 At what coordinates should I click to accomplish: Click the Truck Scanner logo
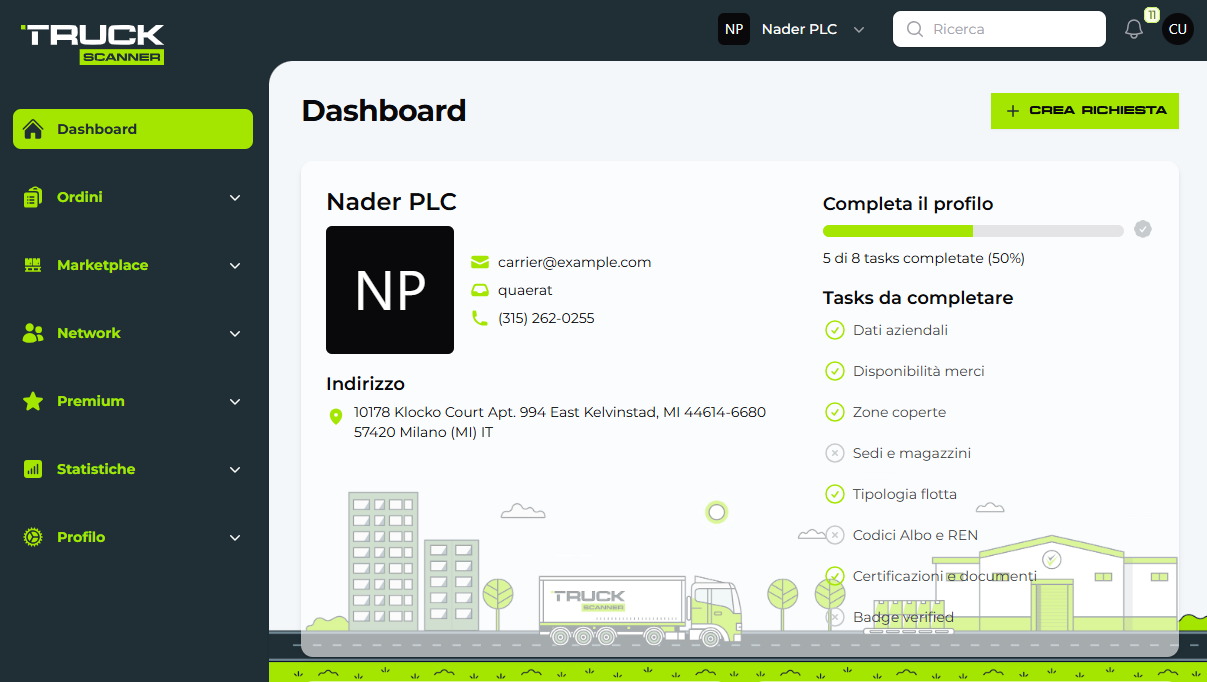(x=92, y=44)
